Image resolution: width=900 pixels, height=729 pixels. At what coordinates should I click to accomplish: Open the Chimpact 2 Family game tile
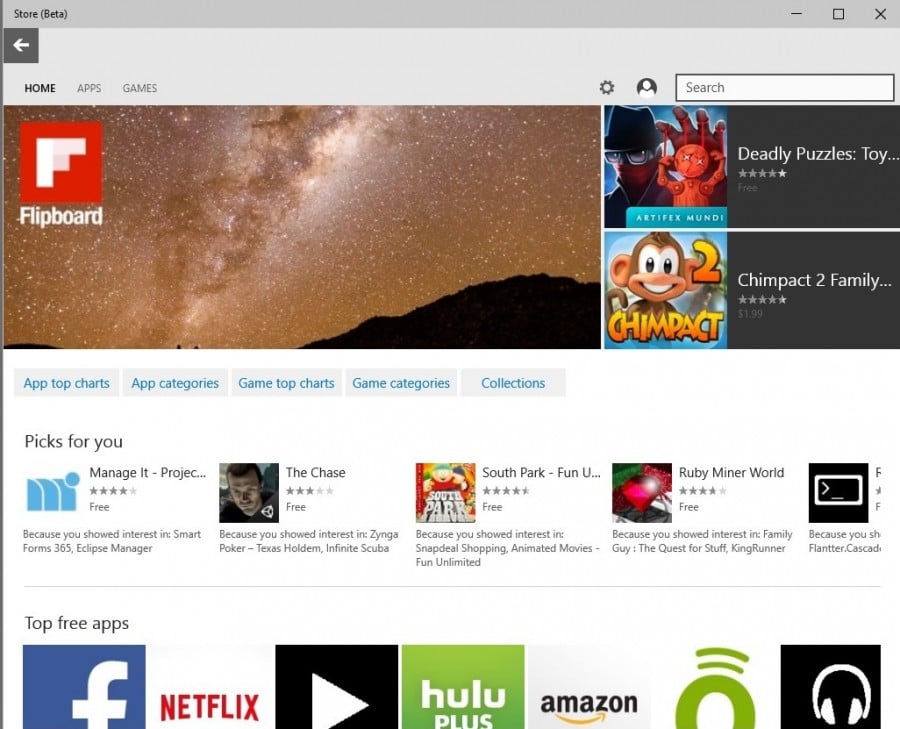750,290
